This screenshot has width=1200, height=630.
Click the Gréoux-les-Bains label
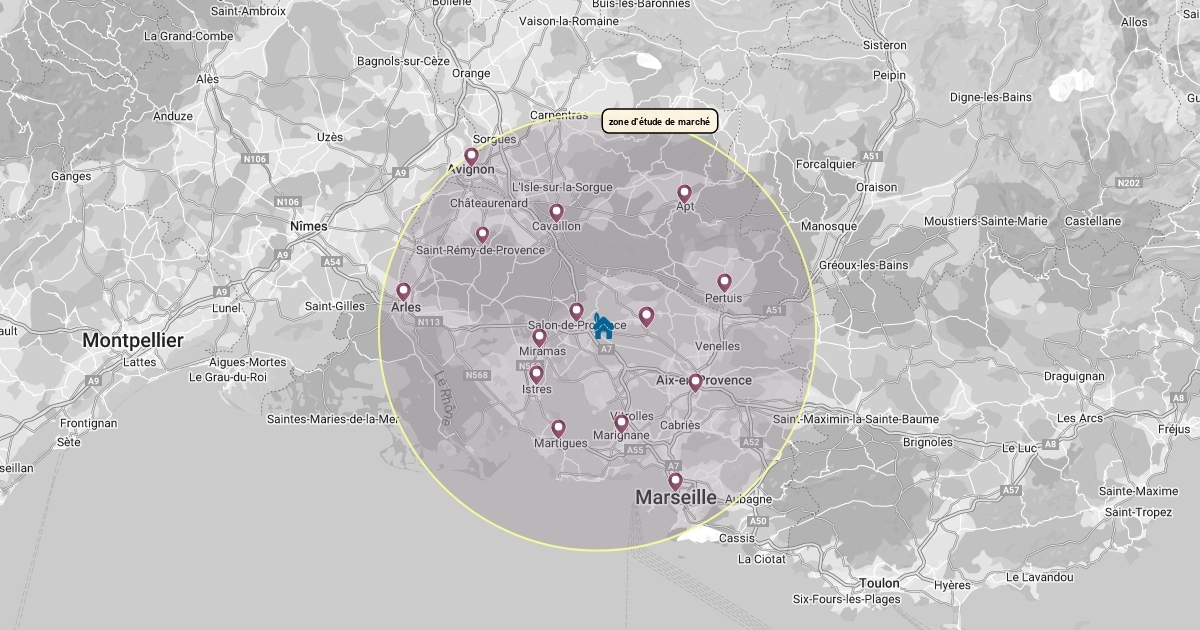(x=863, y=265)
